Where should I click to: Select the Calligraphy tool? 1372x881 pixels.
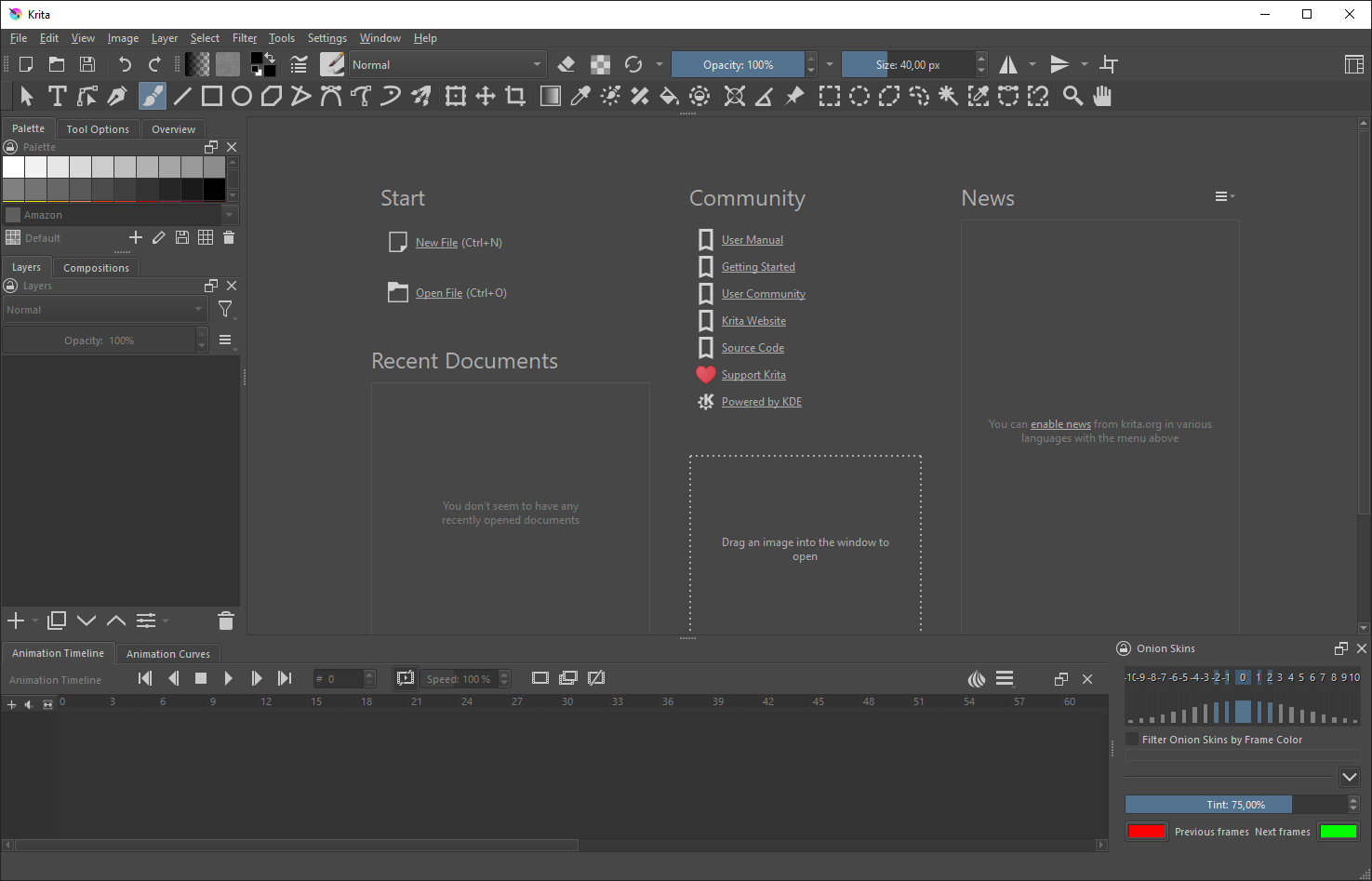[x=117, y=96]
